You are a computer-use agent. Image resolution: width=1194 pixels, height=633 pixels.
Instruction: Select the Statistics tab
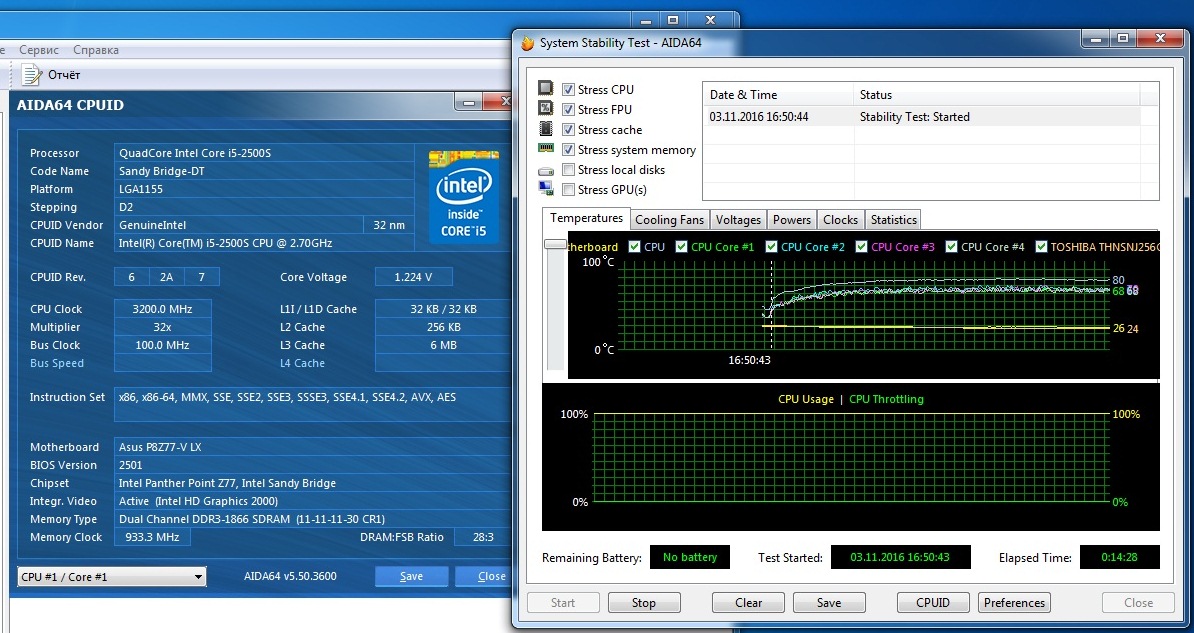click(x=893, y=219)
